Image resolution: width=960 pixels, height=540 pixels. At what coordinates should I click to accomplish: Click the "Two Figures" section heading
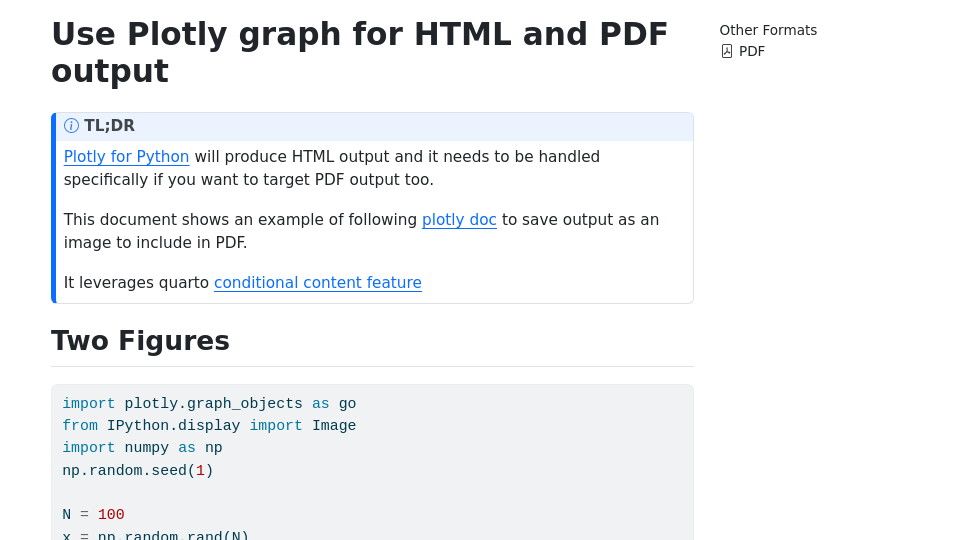(x=140, y=341)
